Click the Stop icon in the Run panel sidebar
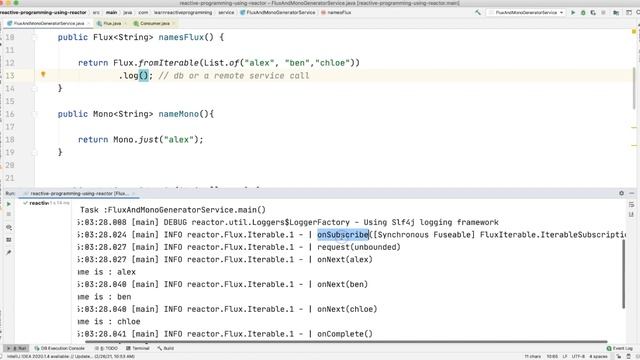 pyautogui.click(x=9, y=214)
